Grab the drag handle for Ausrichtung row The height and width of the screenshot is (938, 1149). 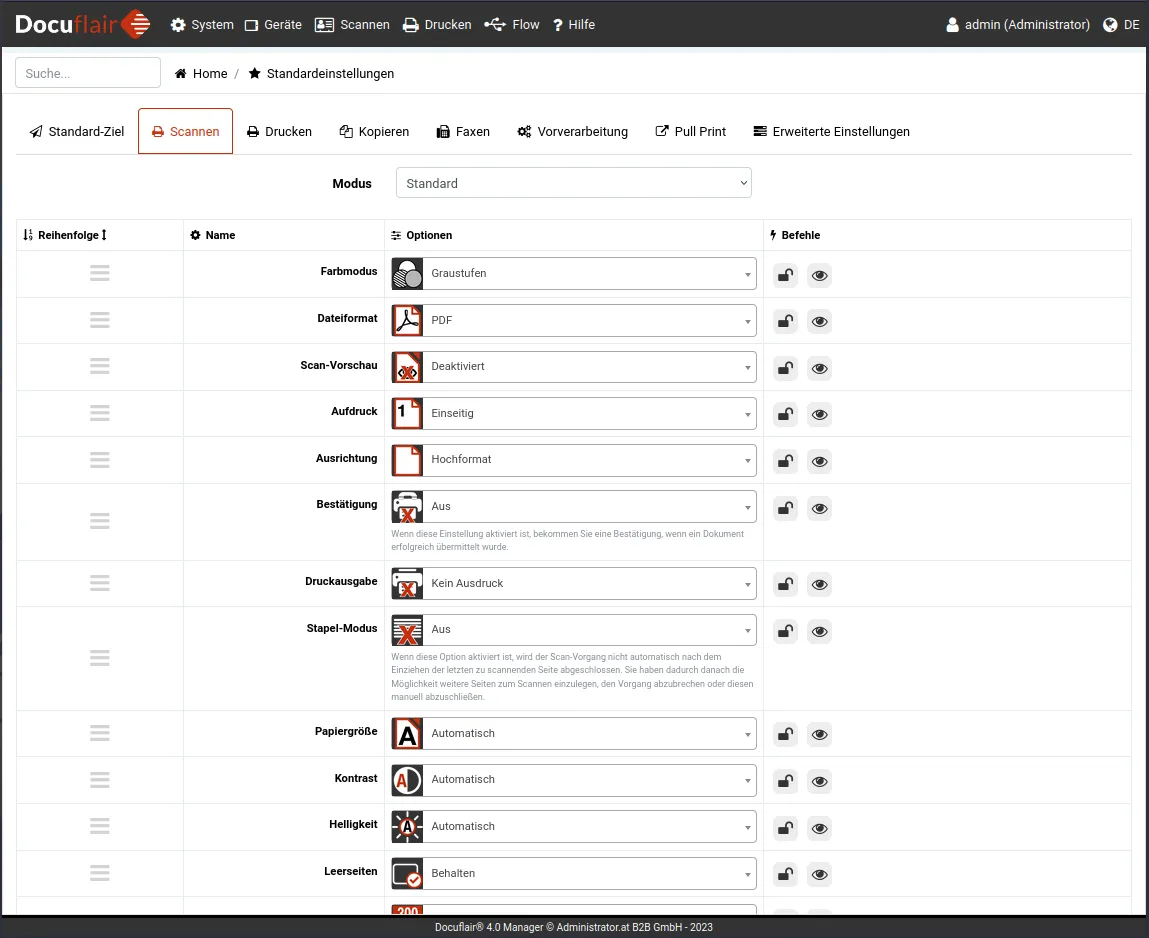point(99,460)
